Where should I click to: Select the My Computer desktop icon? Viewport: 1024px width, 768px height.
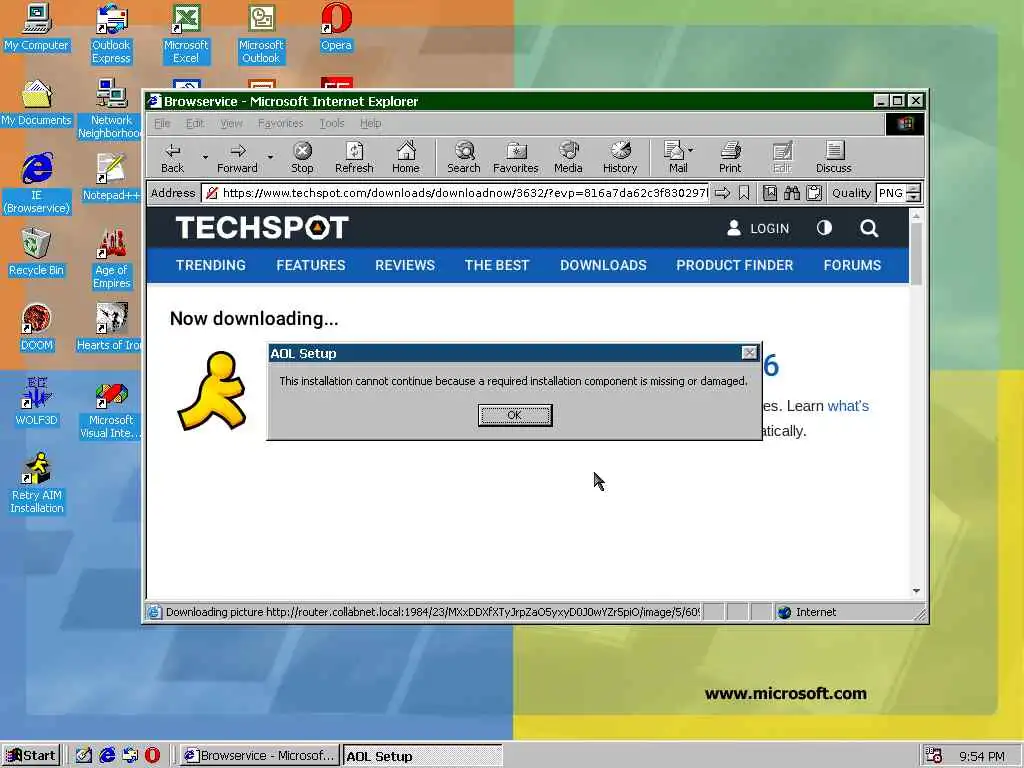[37, 28]
